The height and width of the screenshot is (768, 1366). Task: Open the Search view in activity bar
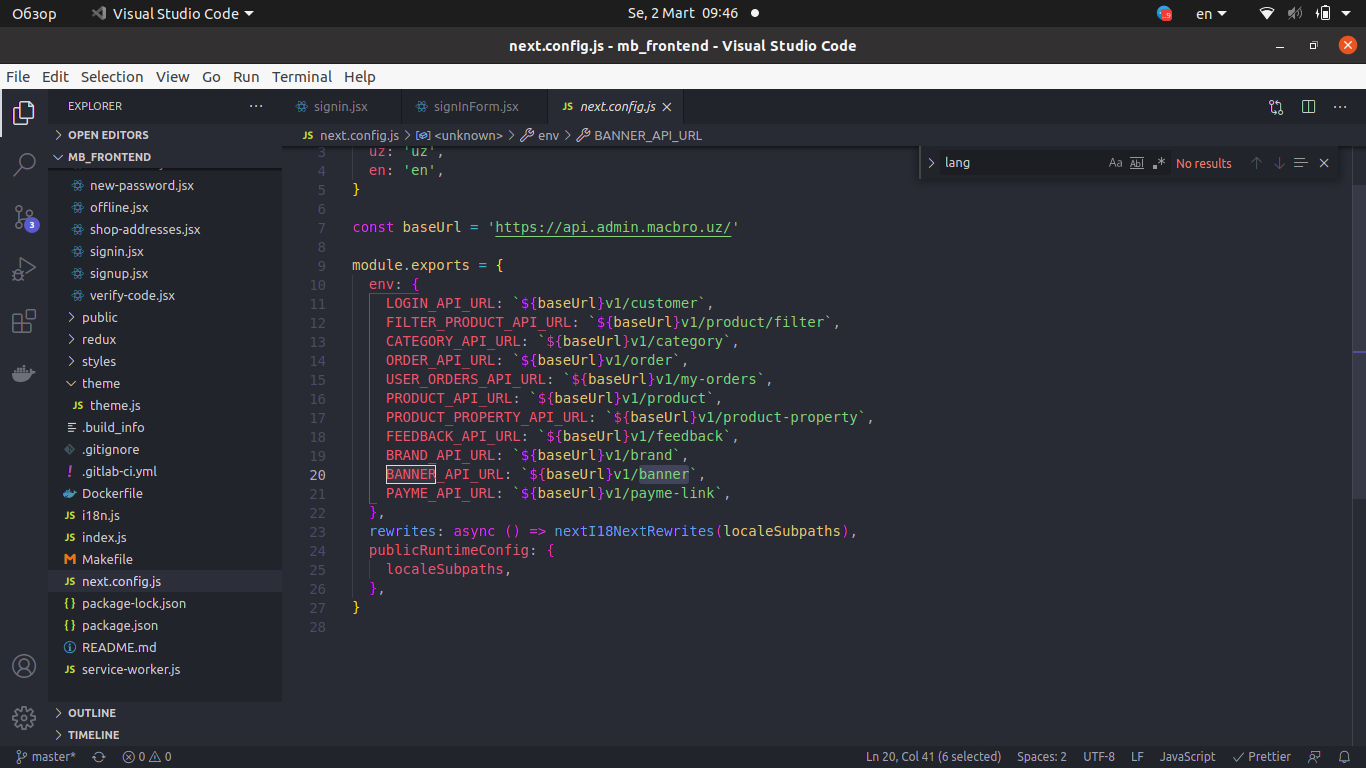[x=24, y=165]
